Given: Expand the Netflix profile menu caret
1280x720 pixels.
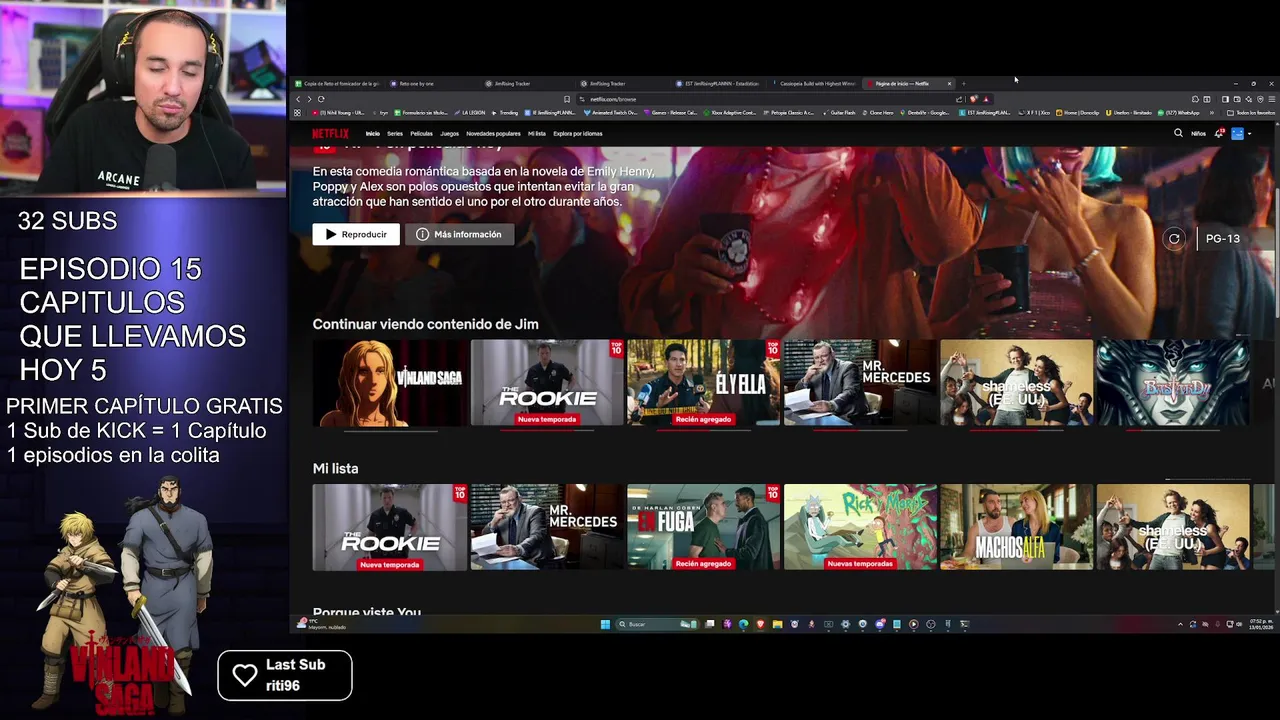Looking at the screenshot, I should click(x=1249, y=133).
